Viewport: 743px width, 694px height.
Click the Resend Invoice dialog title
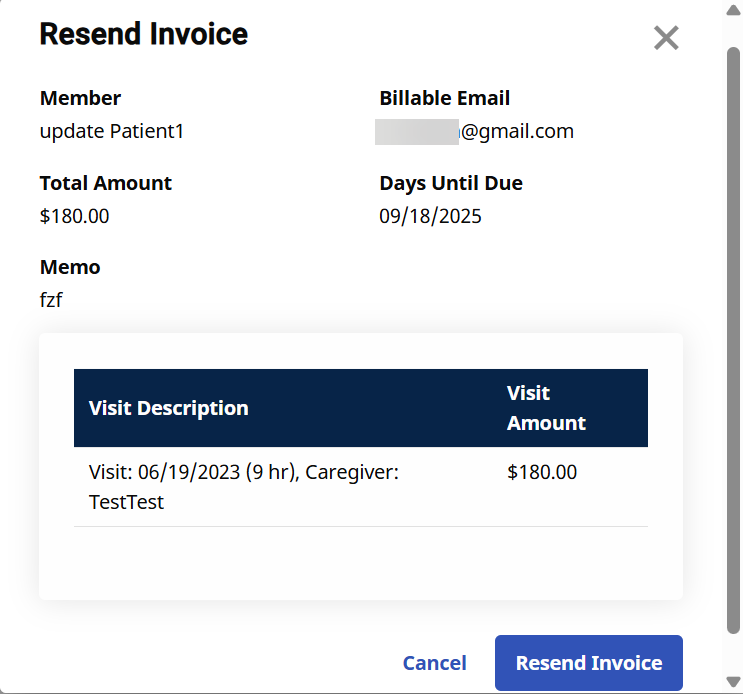[x=143, y=34]
